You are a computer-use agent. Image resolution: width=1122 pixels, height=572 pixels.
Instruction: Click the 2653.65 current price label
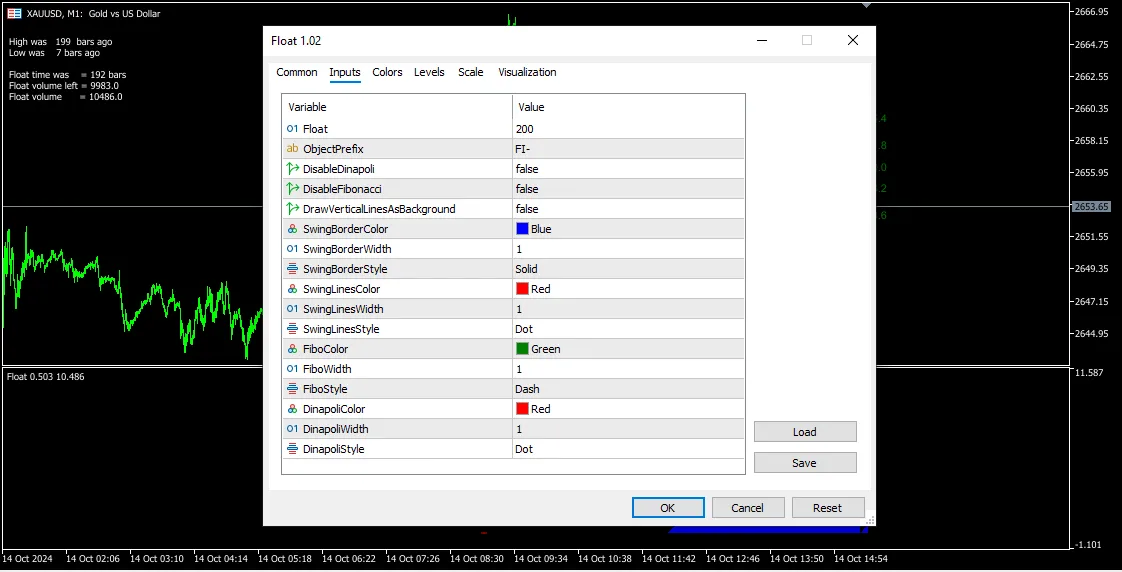tap(1091, 207)
